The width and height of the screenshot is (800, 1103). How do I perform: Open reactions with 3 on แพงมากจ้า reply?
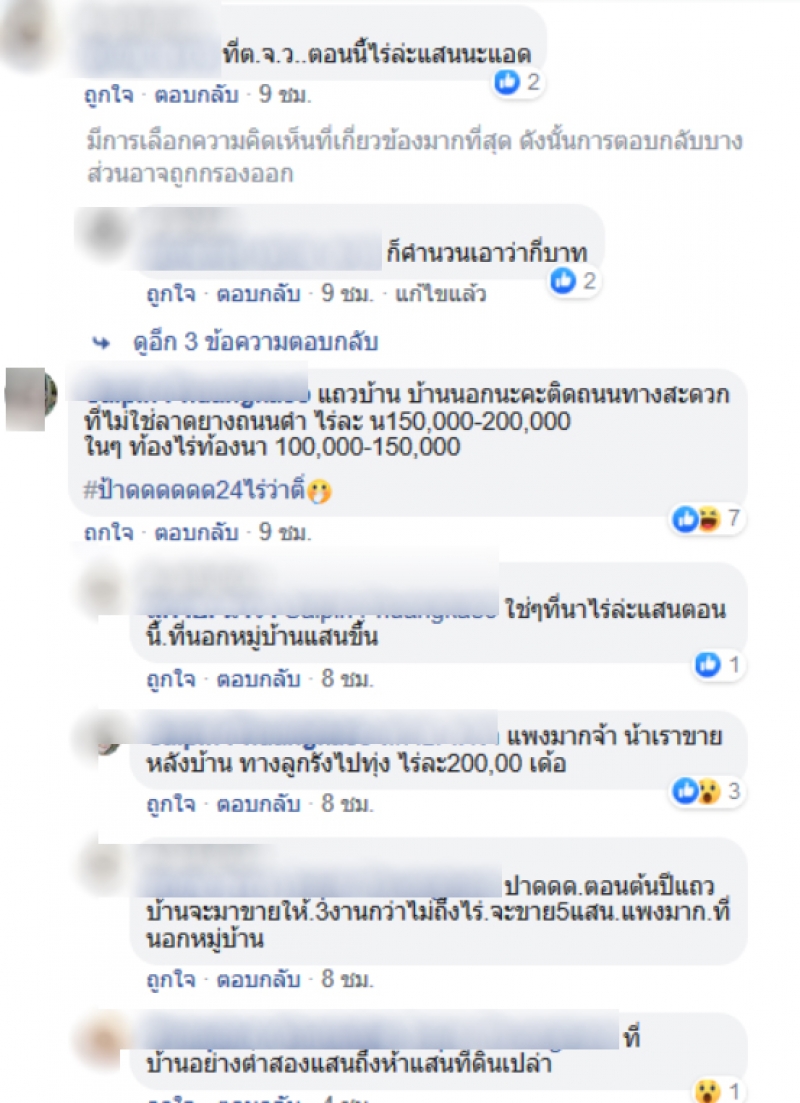[706, 791]
